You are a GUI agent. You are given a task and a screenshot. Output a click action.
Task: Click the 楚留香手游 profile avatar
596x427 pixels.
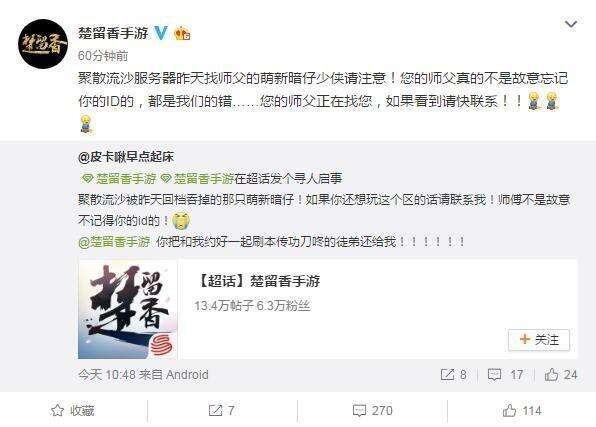pyautogui.click(x=43, y=44)
